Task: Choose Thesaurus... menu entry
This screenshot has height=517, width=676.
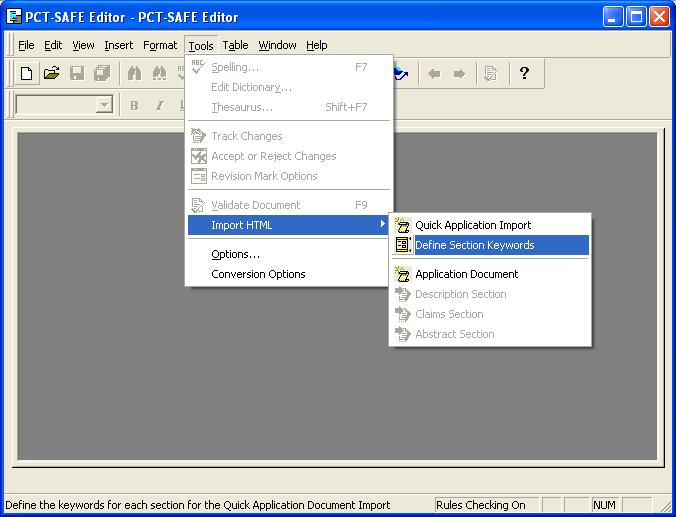Action: pyautogui.click(x=288, y=107)
